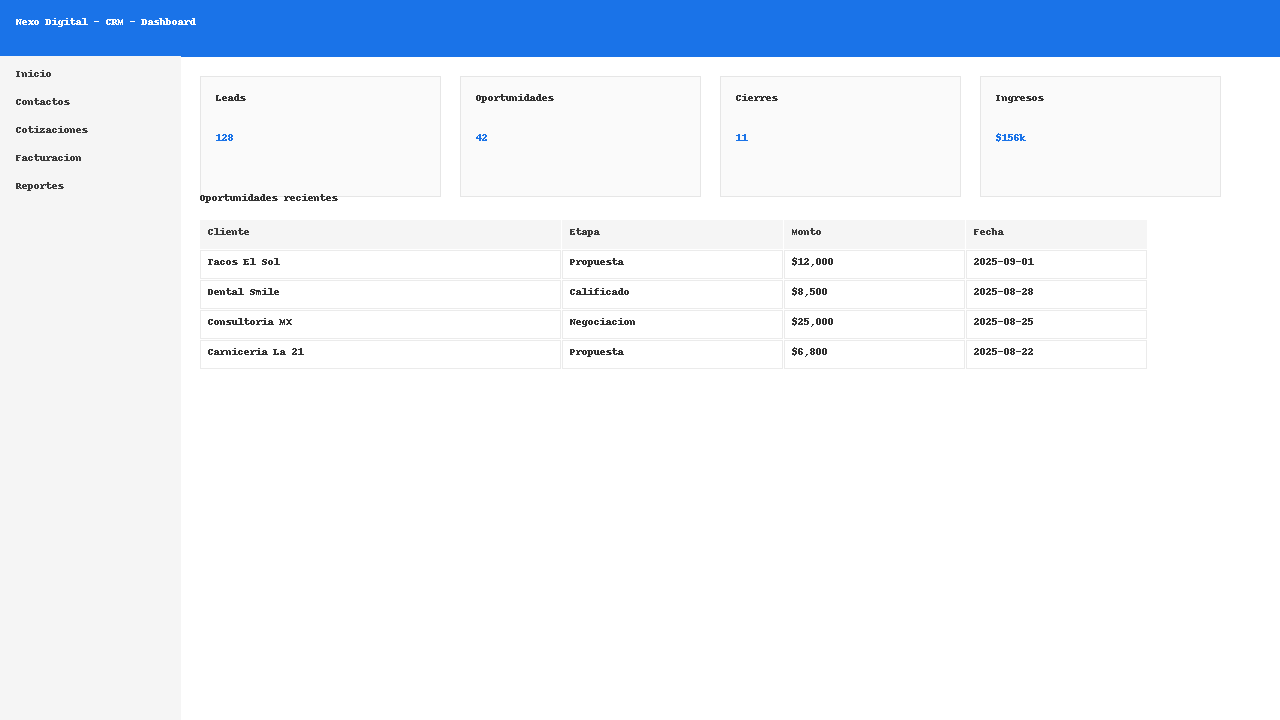Screen dimensions: 1280x720
Task: Click the 2025-09-01 date cell
Action: click(x=1056, y=264)
